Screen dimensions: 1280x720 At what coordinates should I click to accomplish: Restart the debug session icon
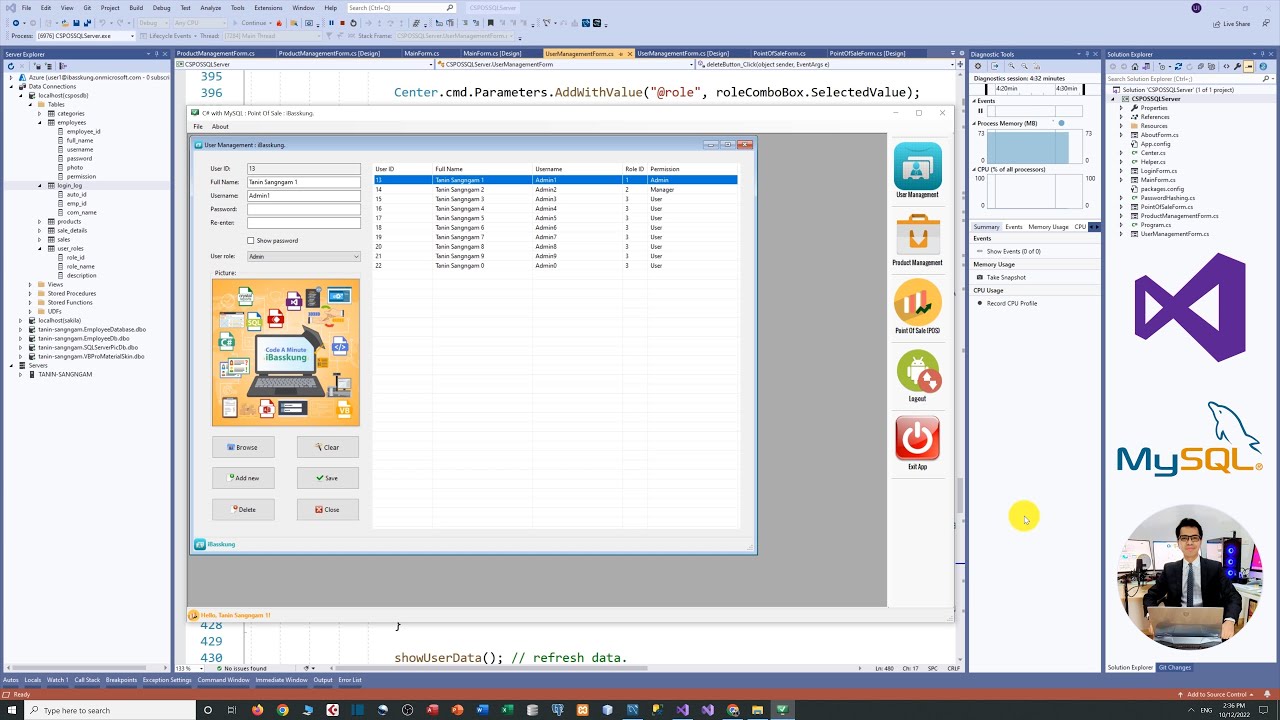click(x=353, y=23)
